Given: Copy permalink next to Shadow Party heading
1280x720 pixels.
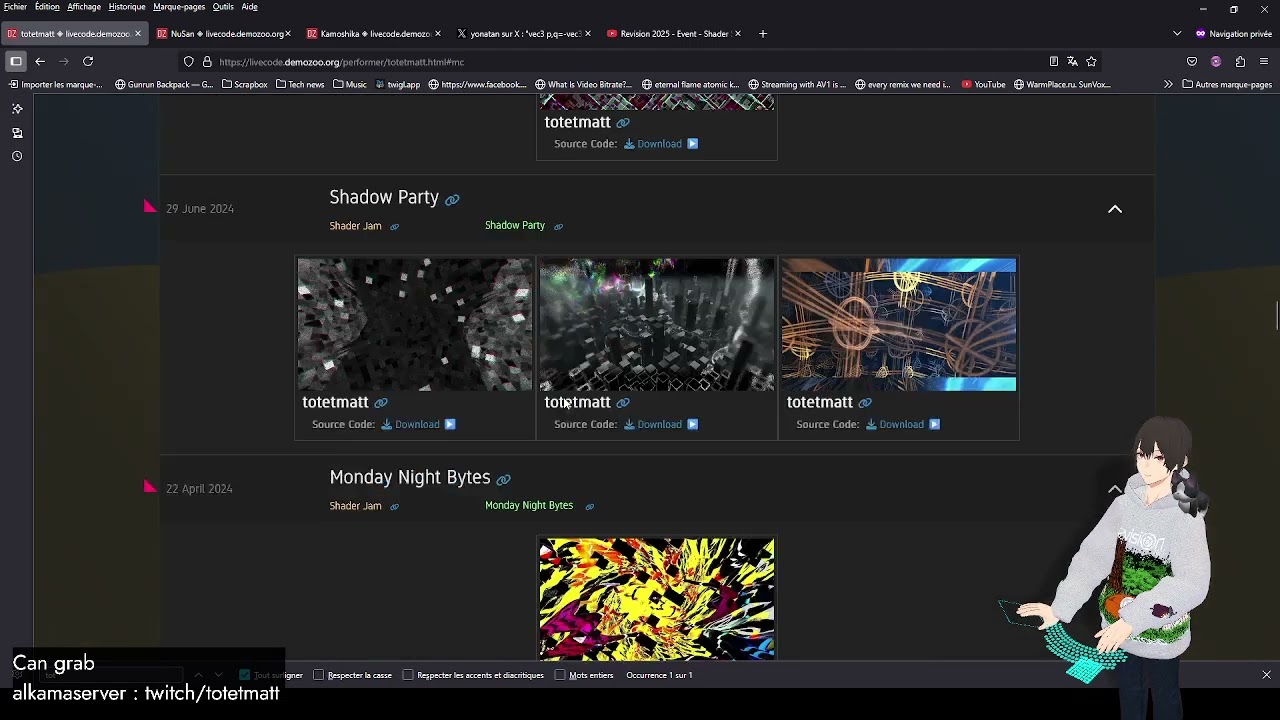Looking at the screenshot, I should 452,199.
